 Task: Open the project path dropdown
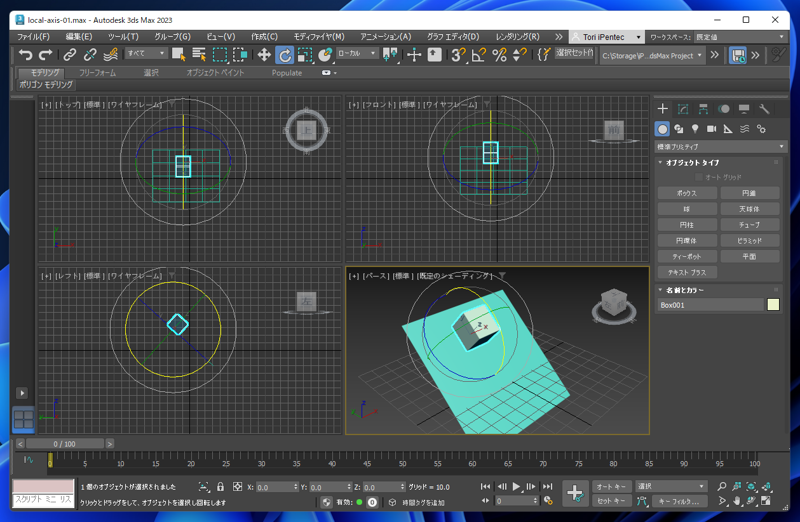[652, 55]
